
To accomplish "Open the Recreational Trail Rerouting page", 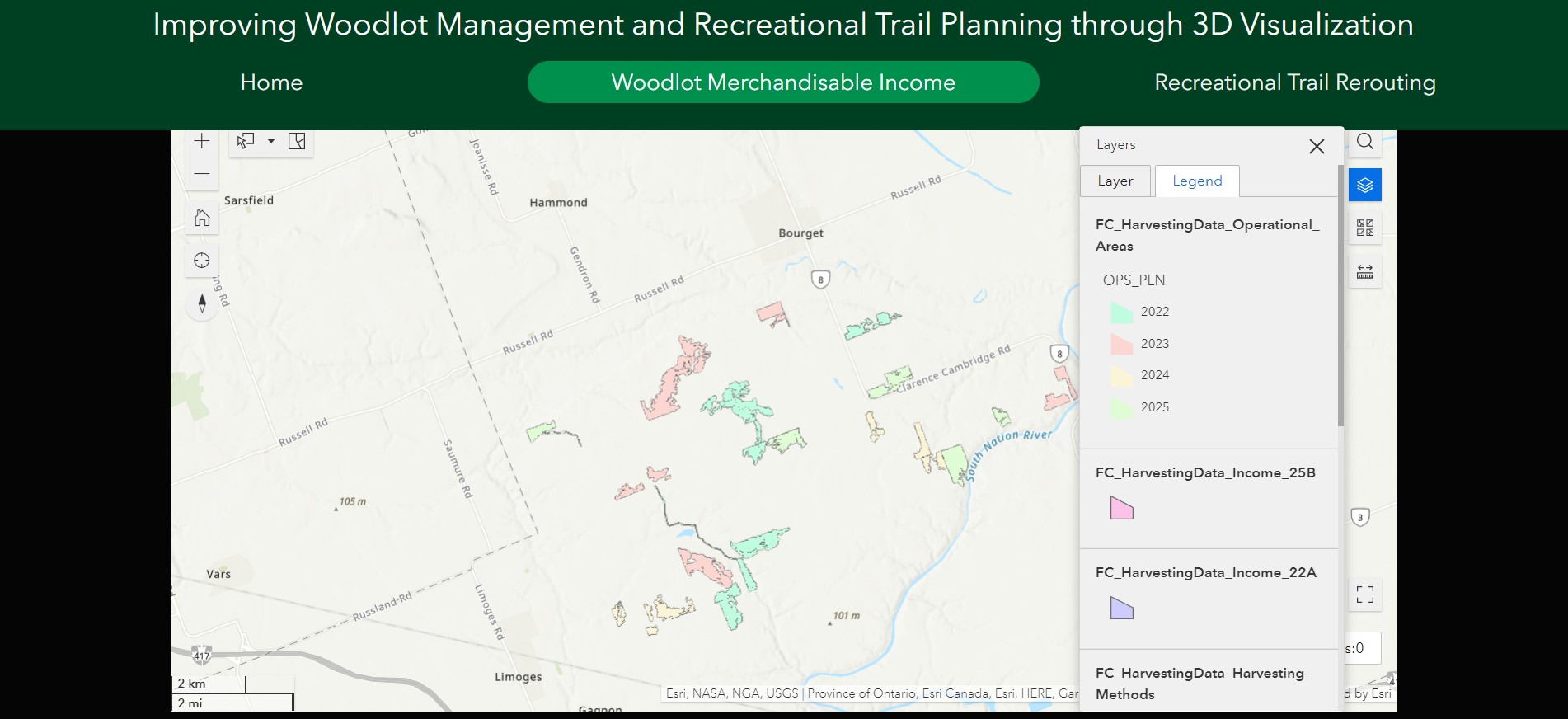I will tap(1294, 82).
